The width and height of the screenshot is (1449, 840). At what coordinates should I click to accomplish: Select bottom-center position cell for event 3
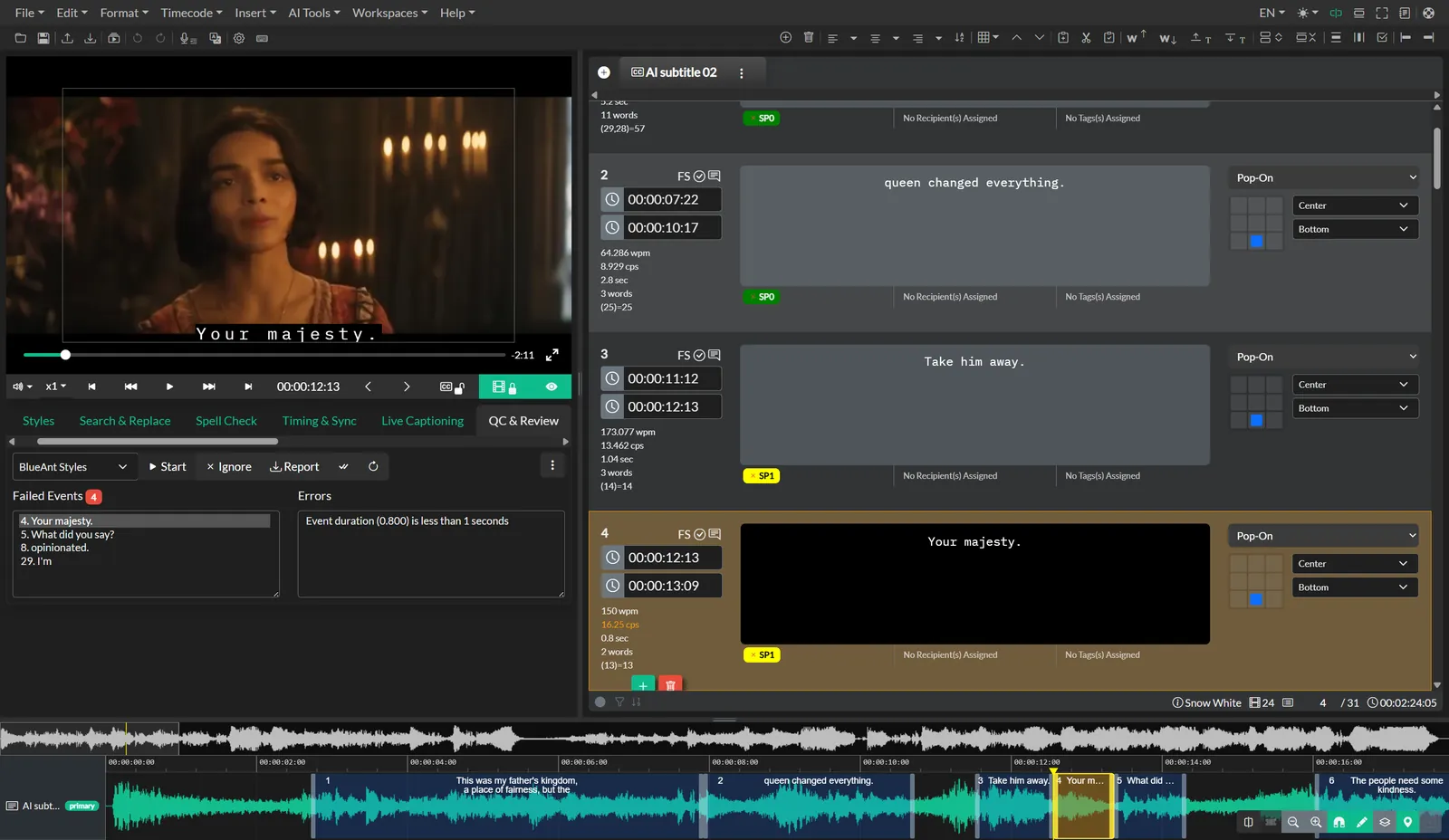point(1256,420)
